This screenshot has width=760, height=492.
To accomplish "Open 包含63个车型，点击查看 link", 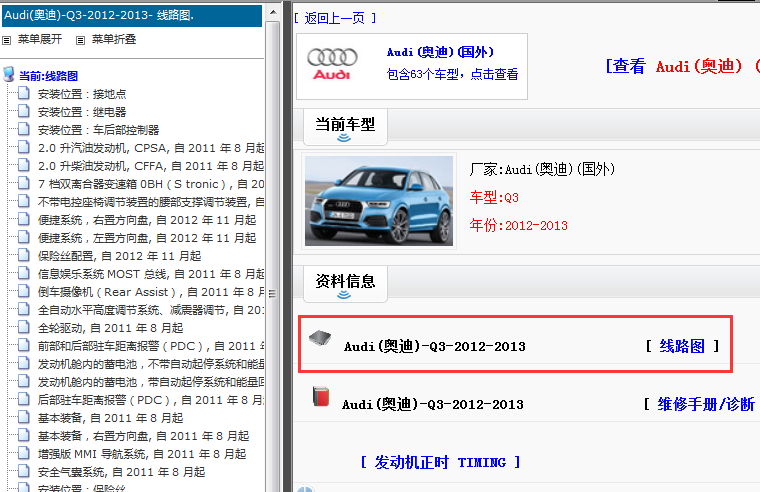I will 452,74.
